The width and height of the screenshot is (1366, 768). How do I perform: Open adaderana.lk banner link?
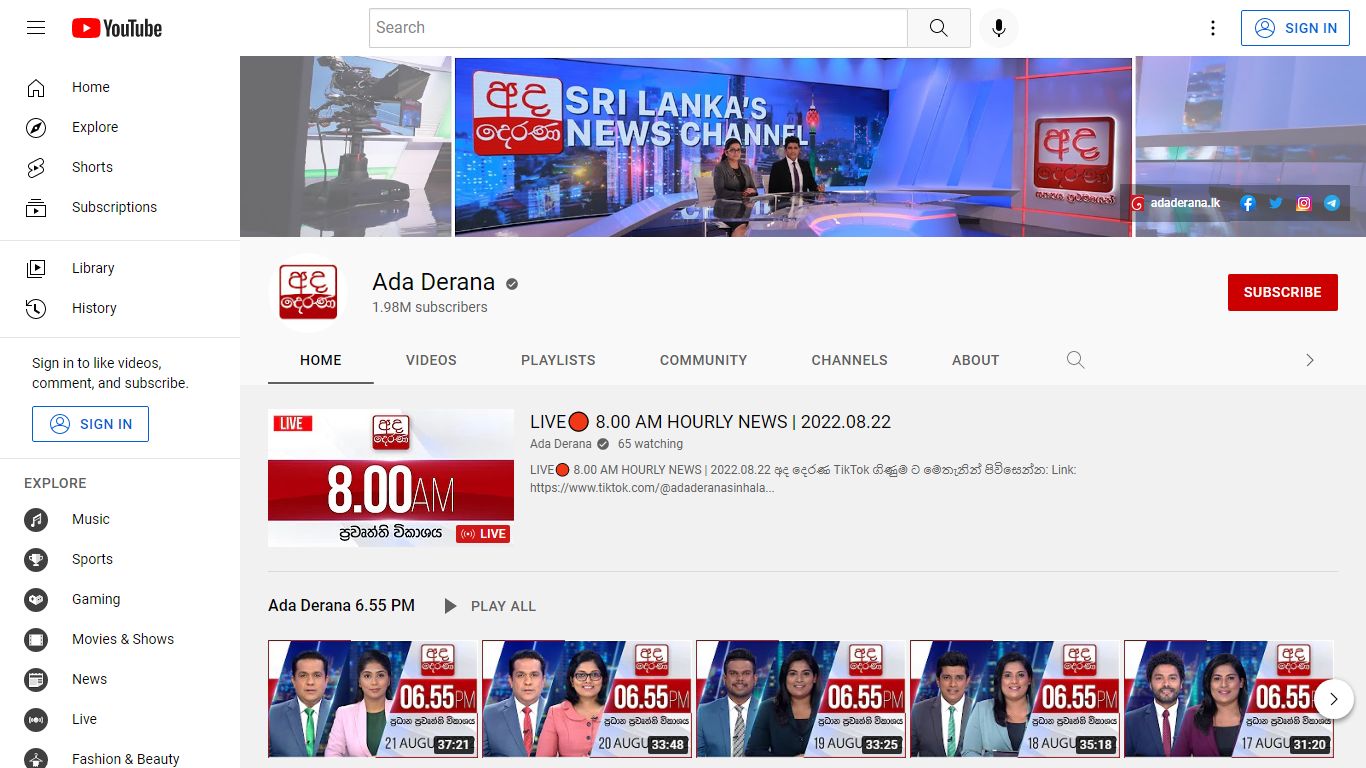click(1176, 203)
